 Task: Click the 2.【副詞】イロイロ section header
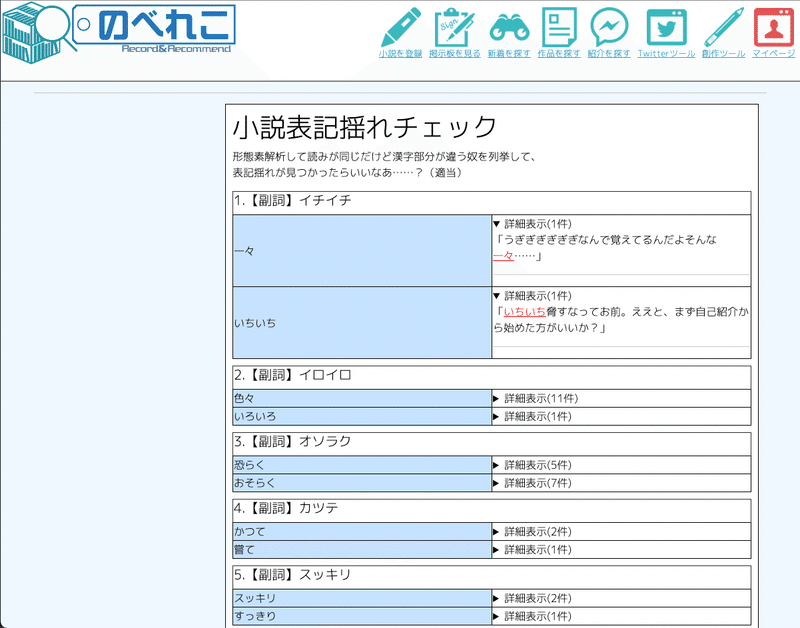click(492, 377)
